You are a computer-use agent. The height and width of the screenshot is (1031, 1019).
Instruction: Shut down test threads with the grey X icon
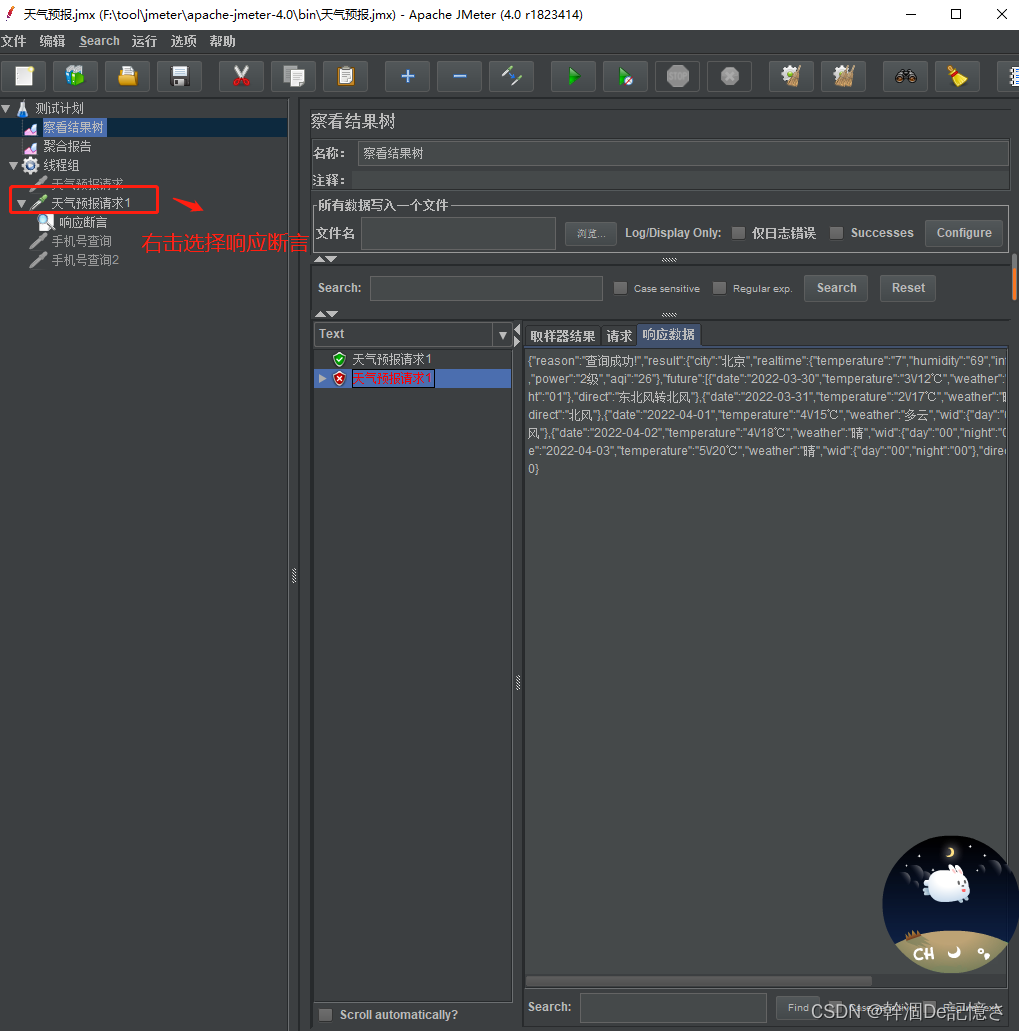(729, 76)
